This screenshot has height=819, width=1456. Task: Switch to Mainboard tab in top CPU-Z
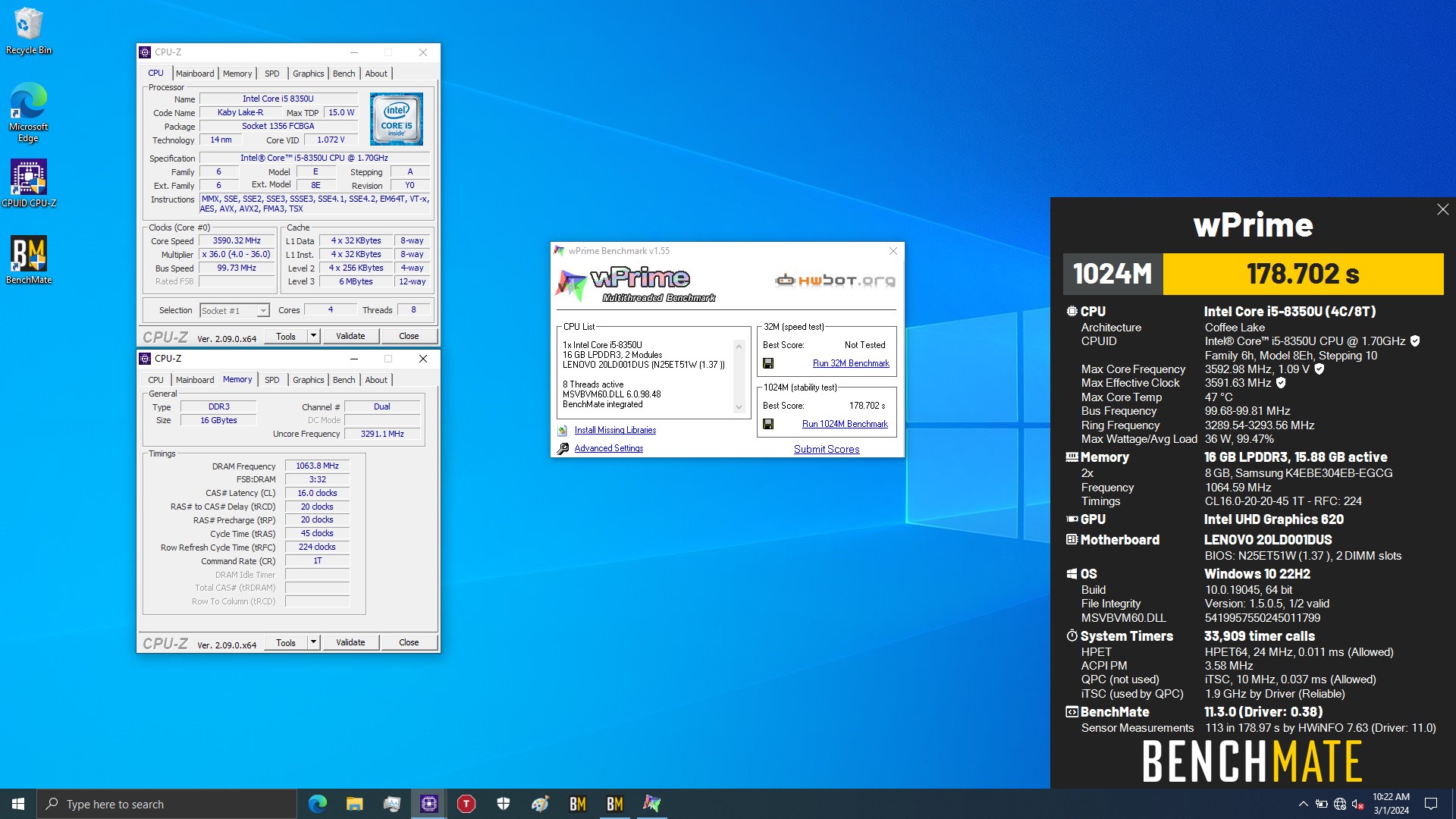(195, 74)
